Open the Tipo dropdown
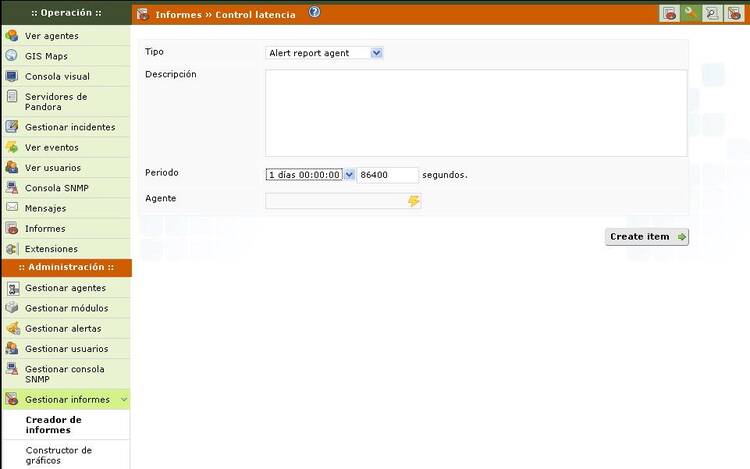 [x=325, y=53]
